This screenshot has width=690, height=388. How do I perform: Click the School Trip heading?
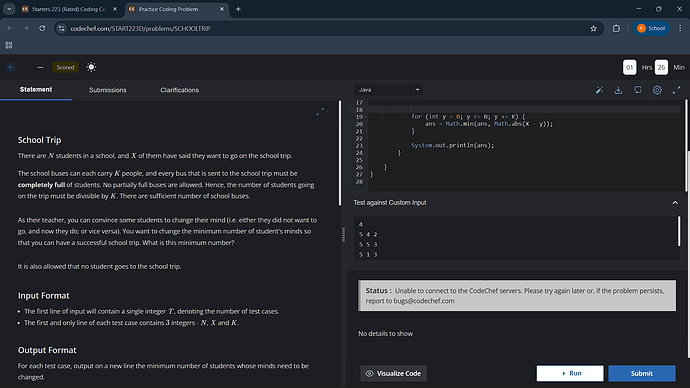point(40,140)
